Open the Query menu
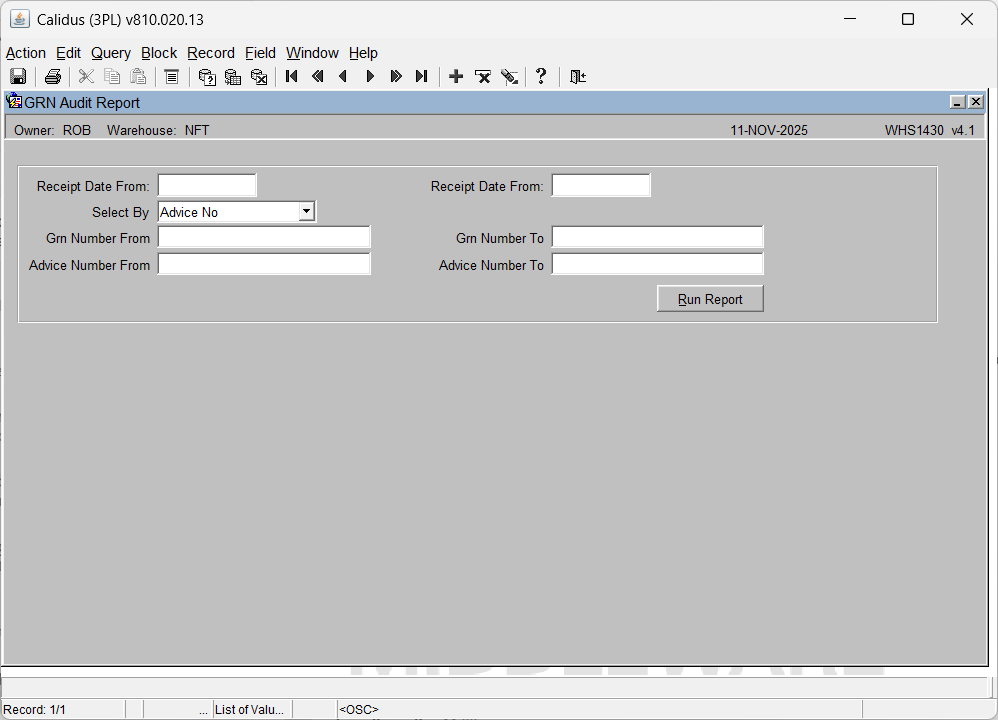 point(110,53)
